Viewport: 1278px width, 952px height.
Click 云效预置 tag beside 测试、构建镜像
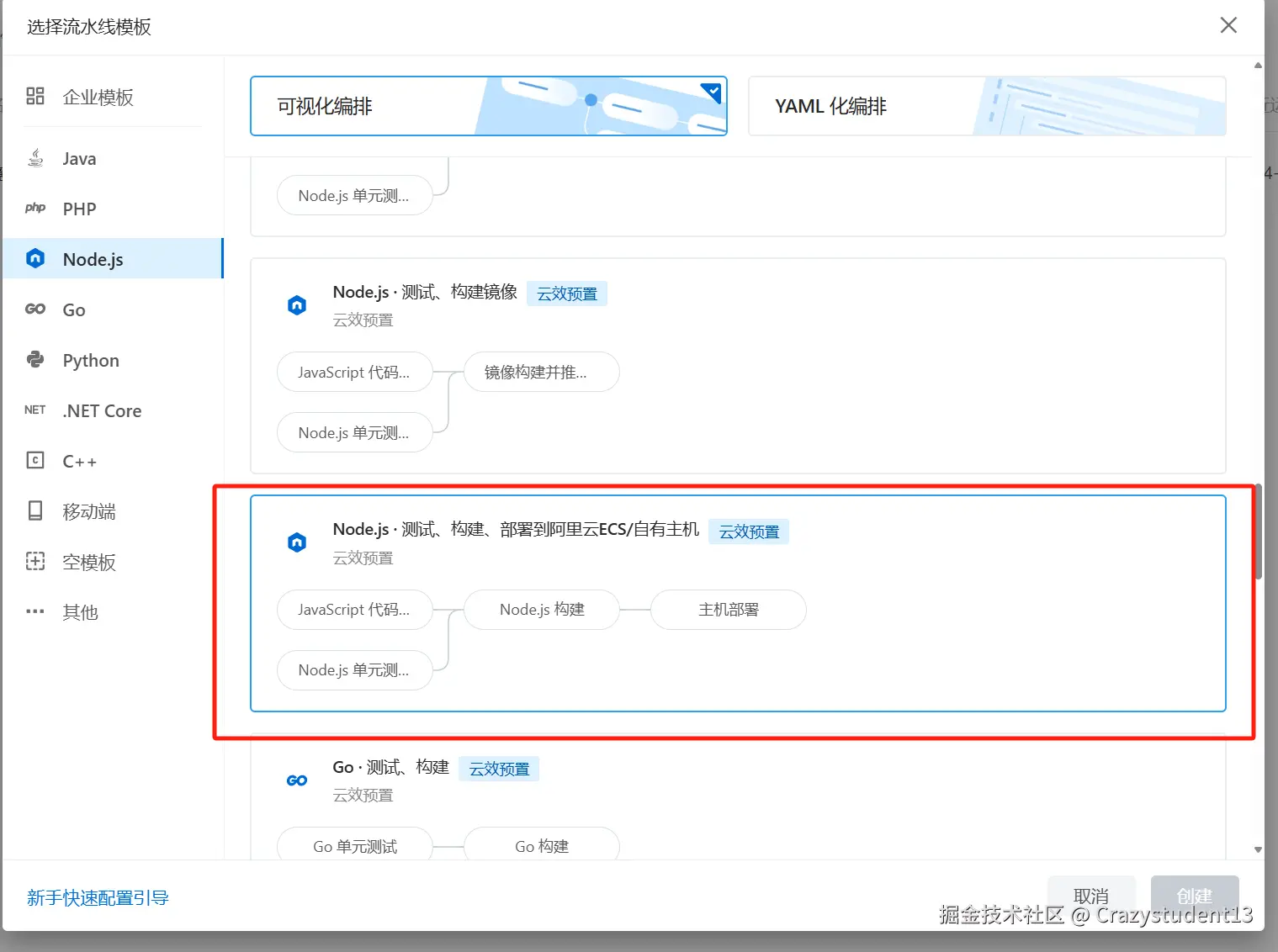click(x=567, y=294)
